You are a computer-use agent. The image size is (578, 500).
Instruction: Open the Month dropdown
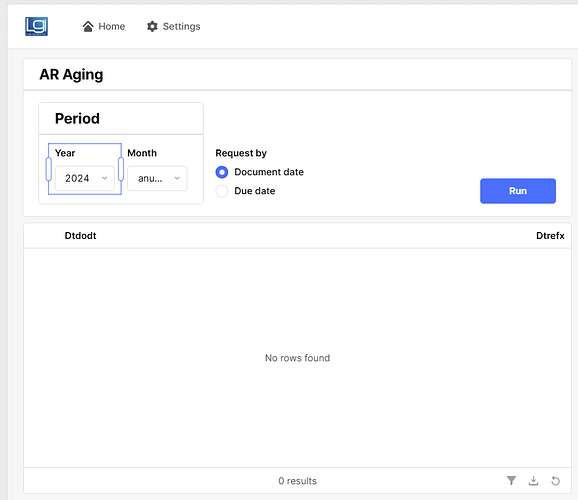157,178
